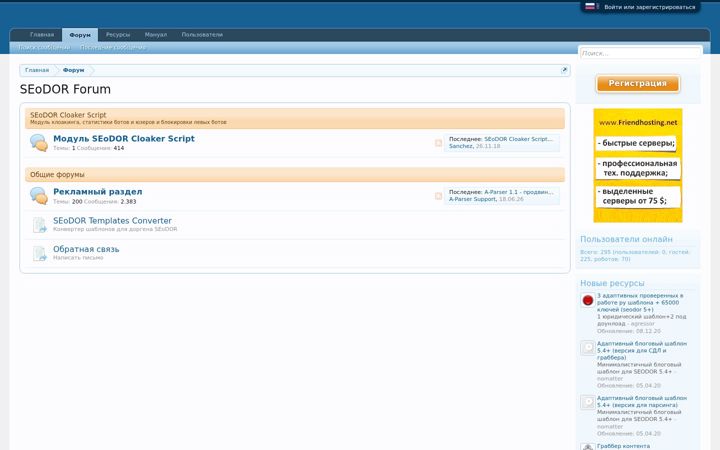720x450 pixels.
Task: Open the Sanchez user profile link
Action: click(461, 146)
